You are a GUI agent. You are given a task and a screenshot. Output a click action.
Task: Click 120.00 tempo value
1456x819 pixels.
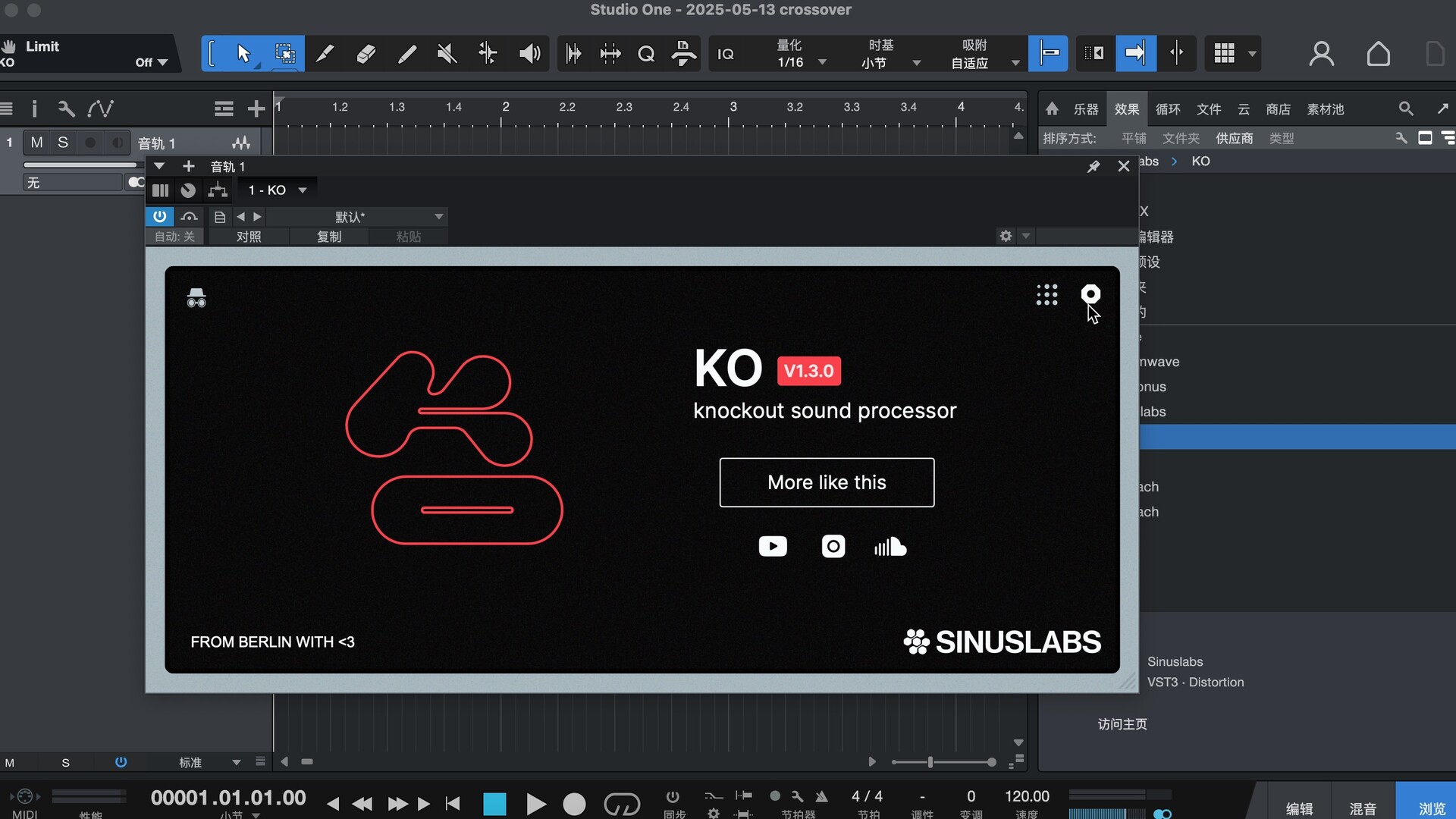(1027, 796)
